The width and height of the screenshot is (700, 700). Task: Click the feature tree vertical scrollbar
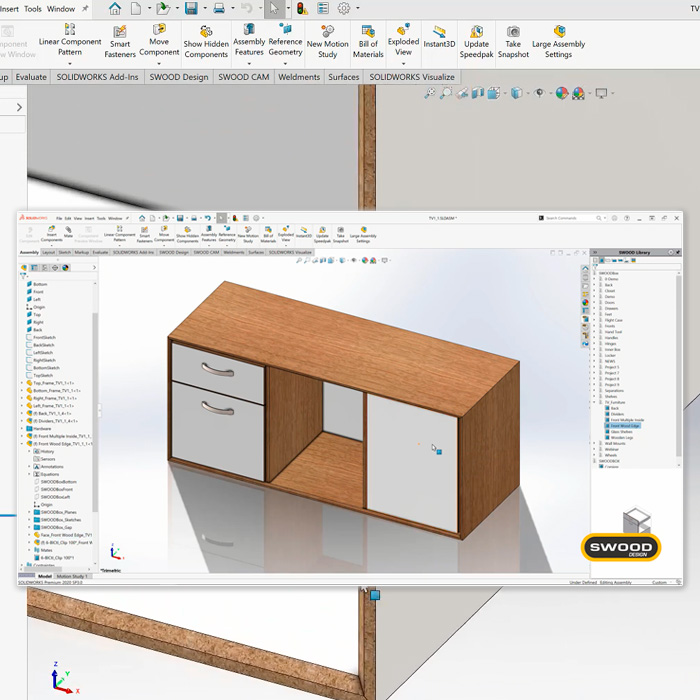click(95, 411)
